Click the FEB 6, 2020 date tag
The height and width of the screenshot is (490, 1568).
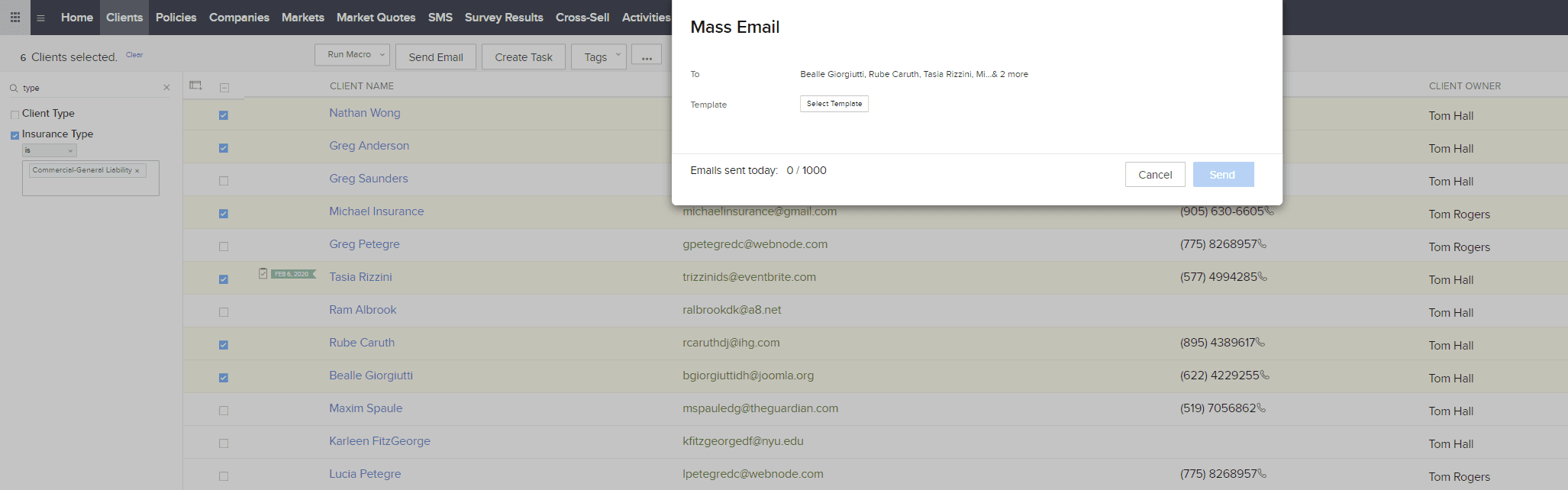[x=293, y=274]
